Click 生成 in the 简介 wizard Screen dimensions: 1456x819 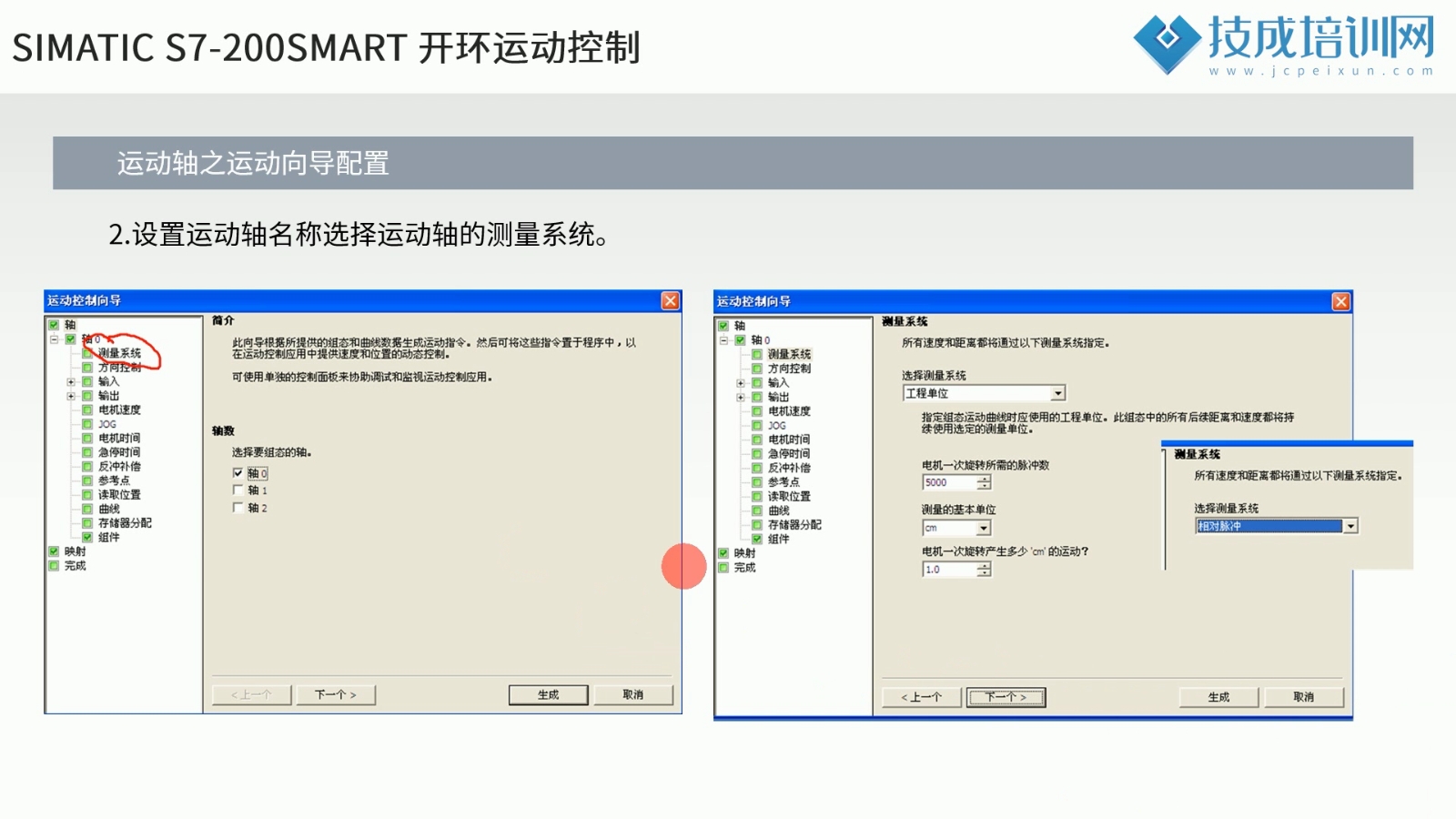548,694
